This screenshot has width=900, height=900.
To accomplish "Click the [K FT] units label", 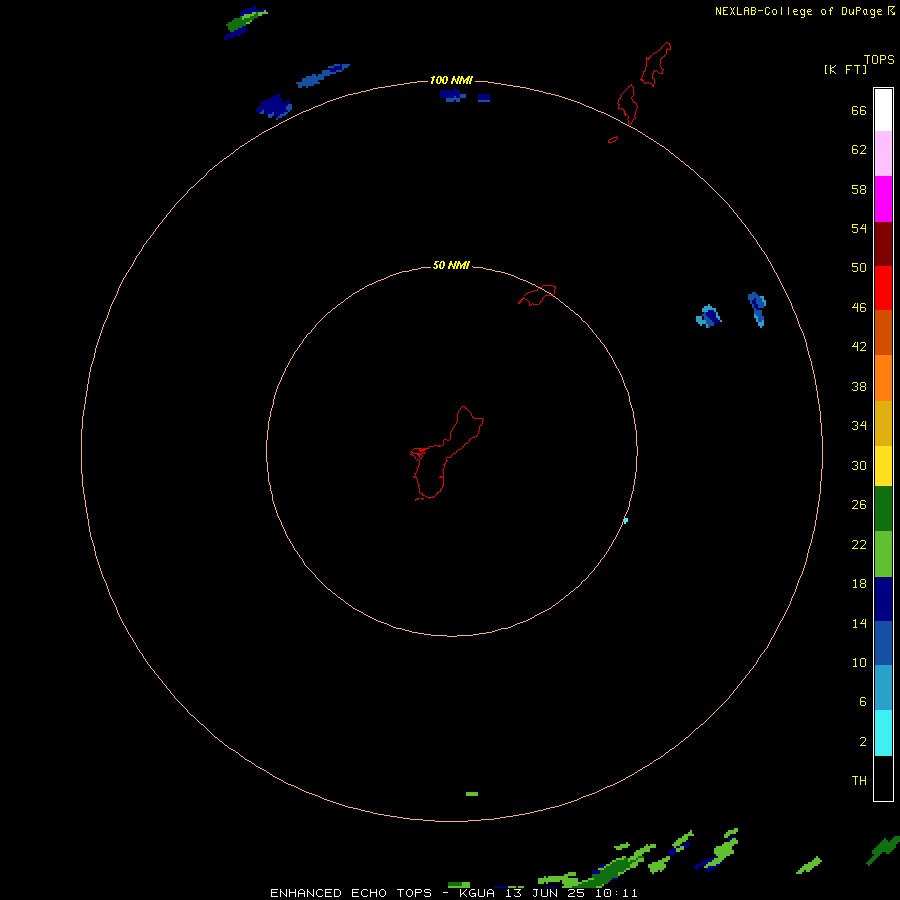I will pos(845,69).
